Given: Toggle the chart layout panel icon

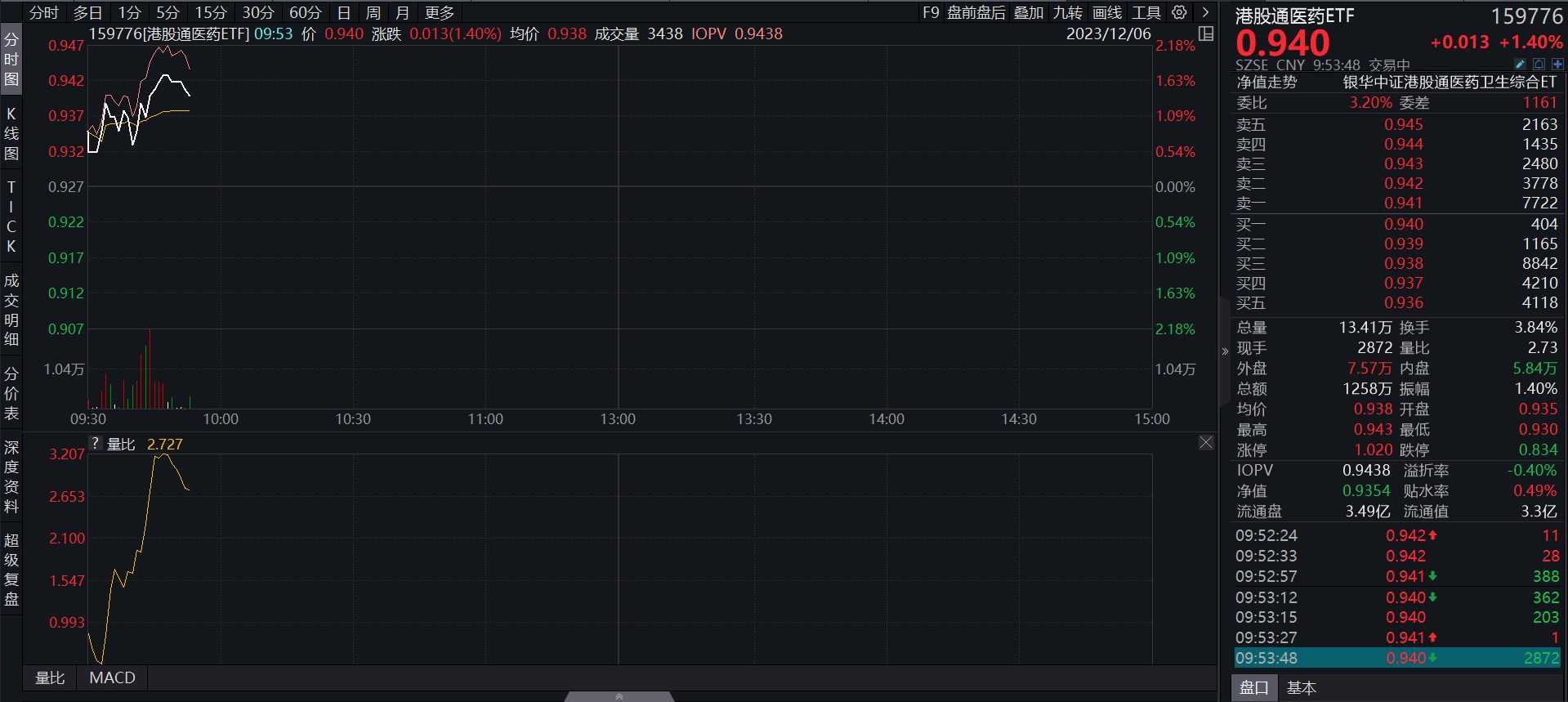Looking at the screenshot, I should click(x=1206, y=34).
